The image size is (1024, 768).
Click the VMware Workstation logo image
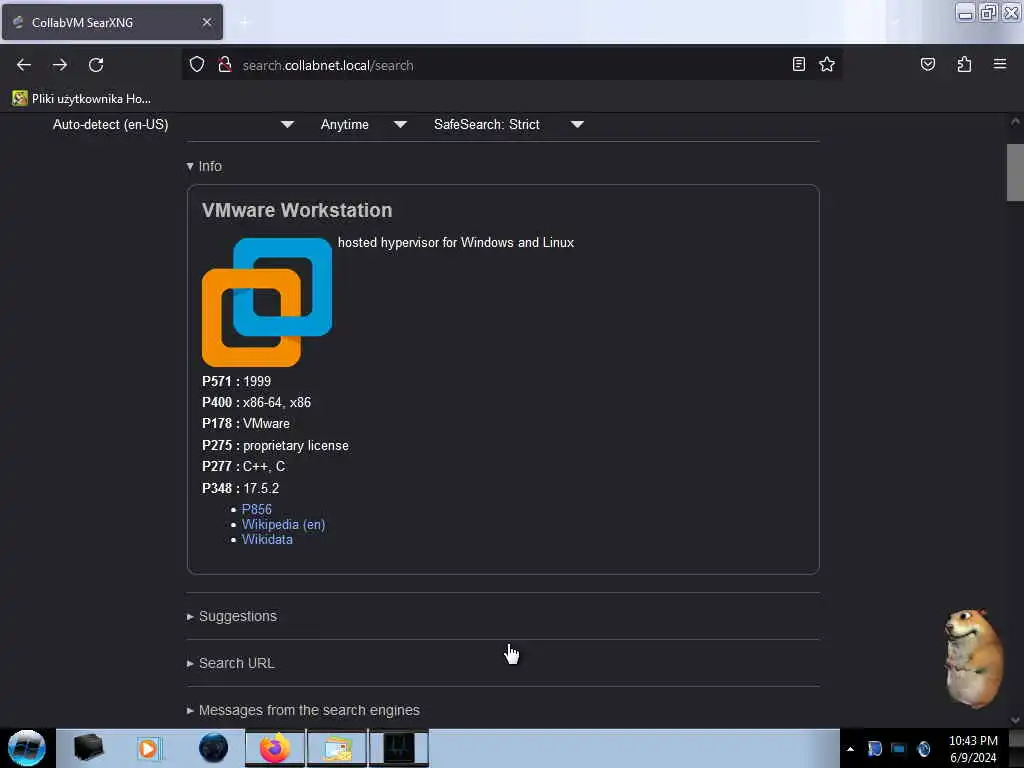click(267, 302)
